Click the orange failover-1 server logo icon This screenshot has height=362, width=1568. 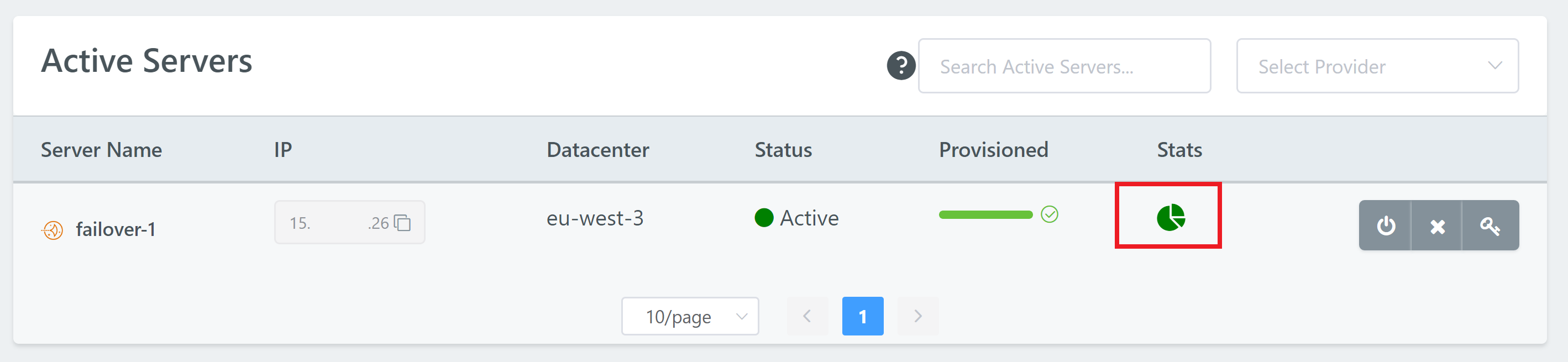point(53,229)
